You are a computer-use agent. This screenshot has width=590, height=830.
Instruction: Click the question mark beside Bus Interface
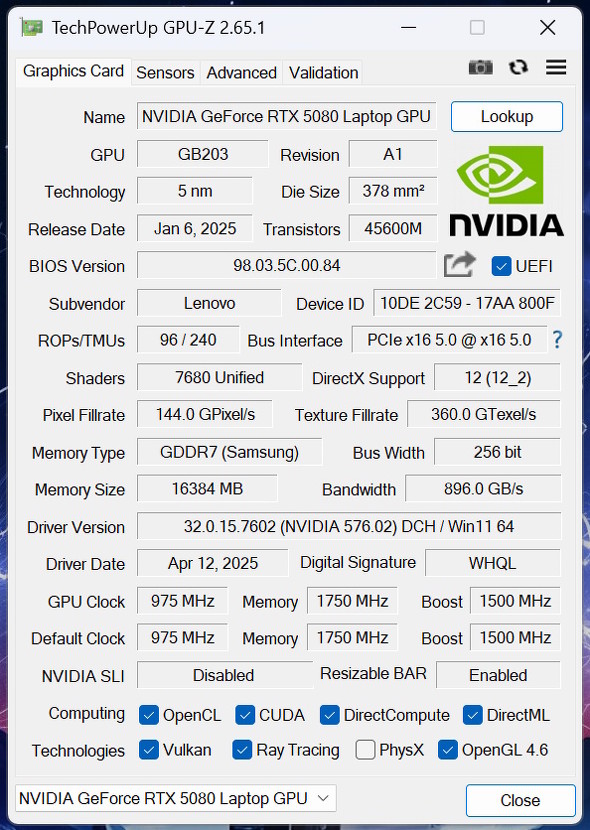tap(557, 340)
